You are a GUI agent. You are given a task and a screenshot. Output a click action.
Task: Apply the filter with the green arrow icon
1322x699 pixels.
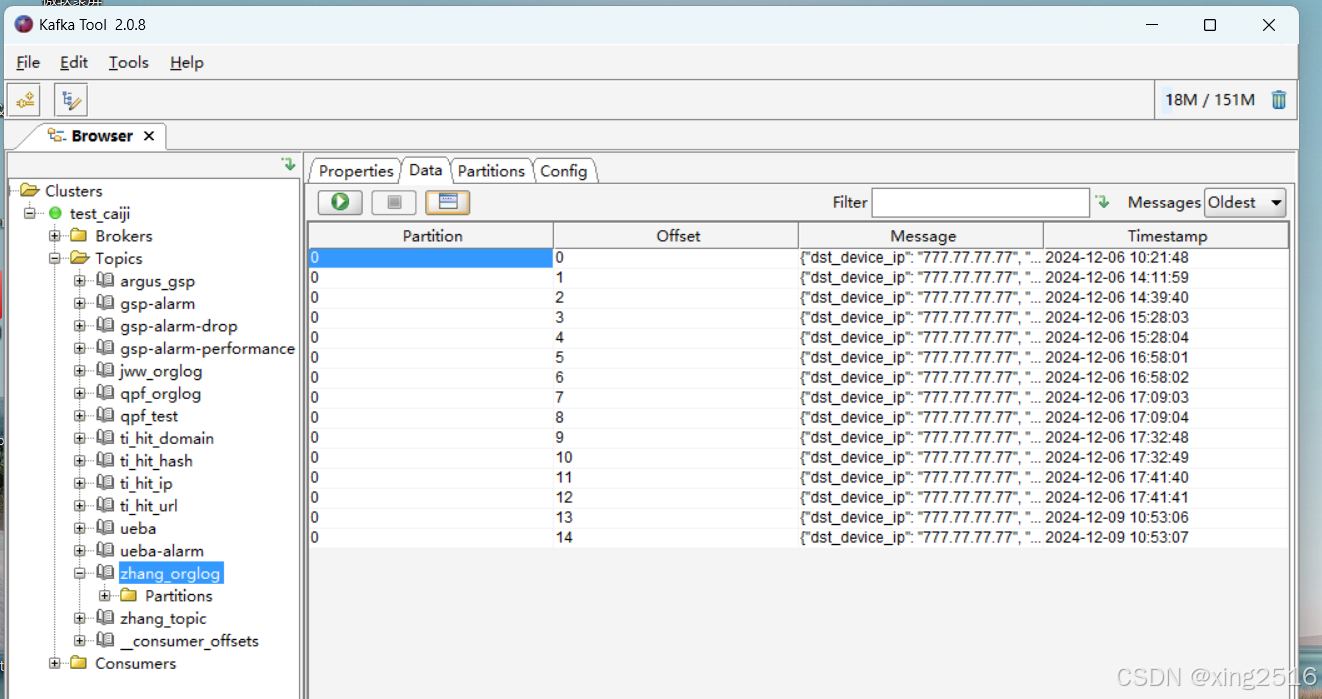[1103, 202]
